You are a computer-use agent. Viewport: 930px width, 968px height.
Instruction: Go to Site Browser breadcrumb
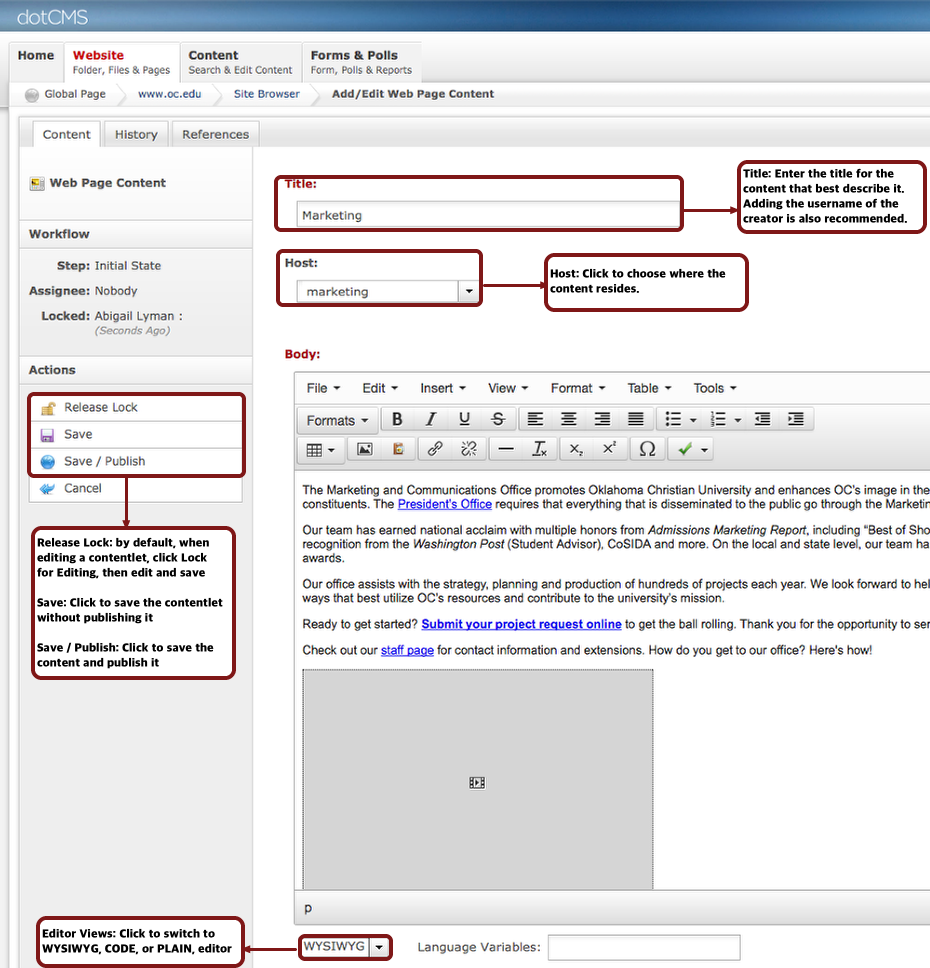[266, 94]
